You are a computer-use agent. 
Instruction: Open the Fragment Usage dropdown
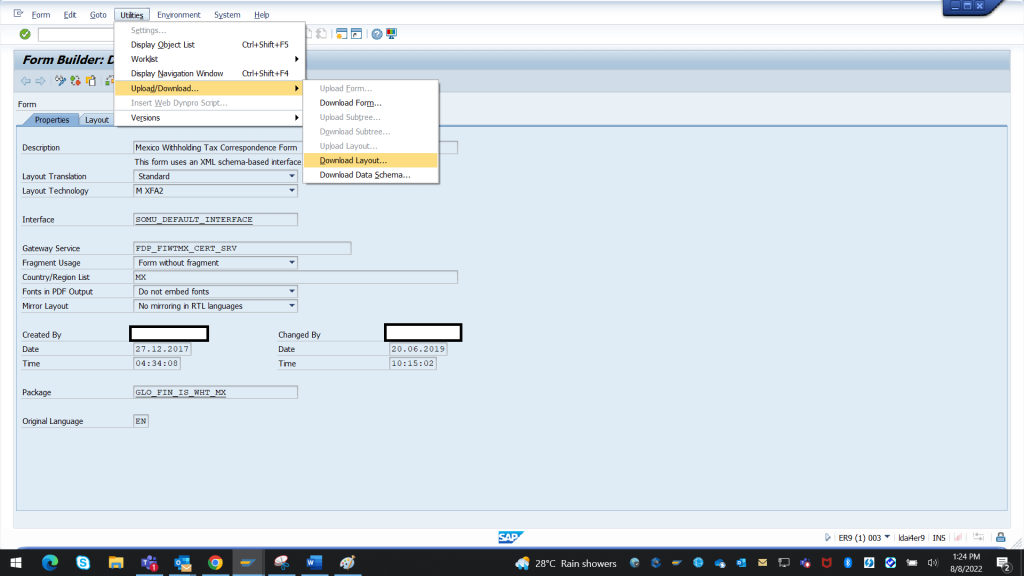(x=292, y=263)
